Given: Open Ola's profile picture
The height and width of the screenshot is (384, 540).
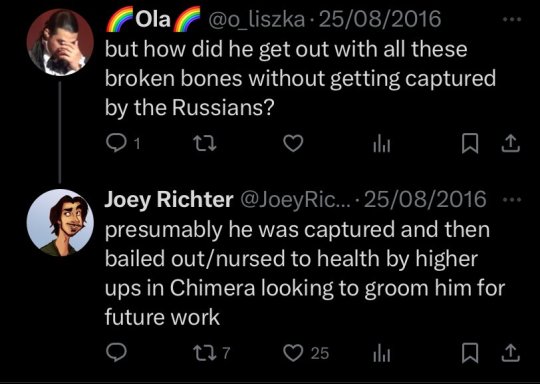Looking at the screenshot, I should click(x=60, y=42).
